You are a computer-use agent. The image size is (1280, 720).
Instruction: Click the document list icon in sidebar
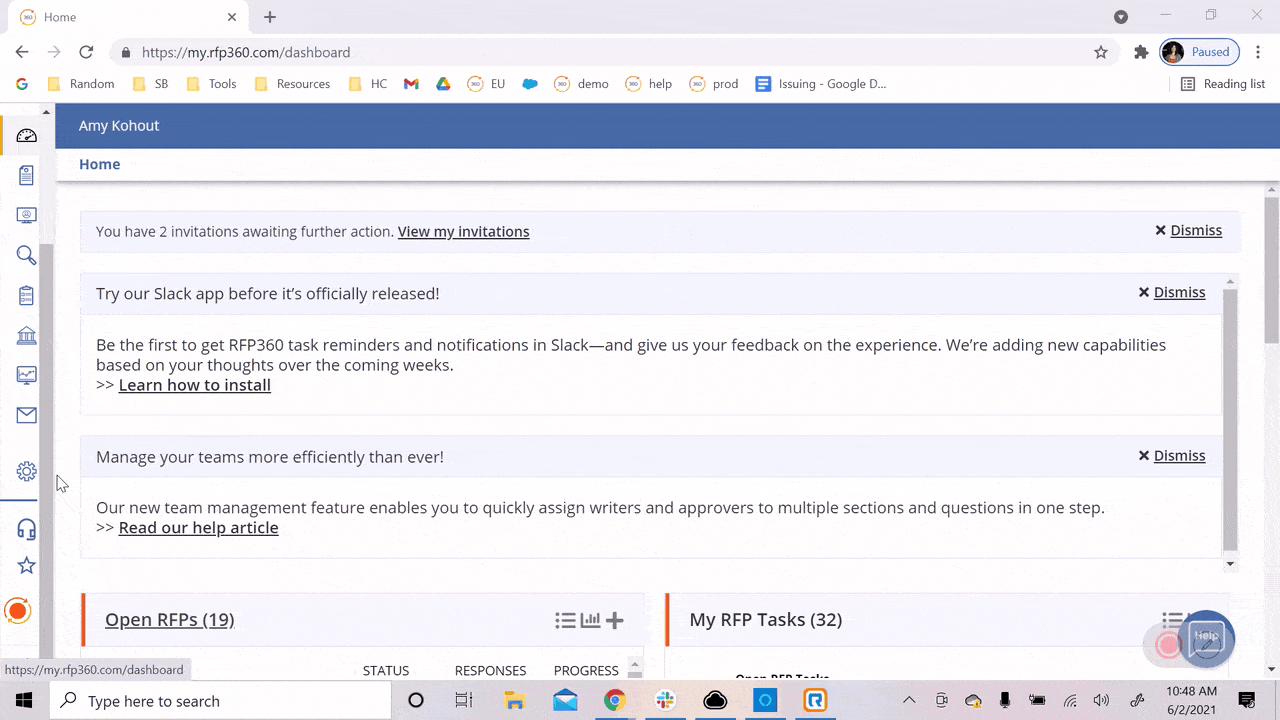point(27,175)
